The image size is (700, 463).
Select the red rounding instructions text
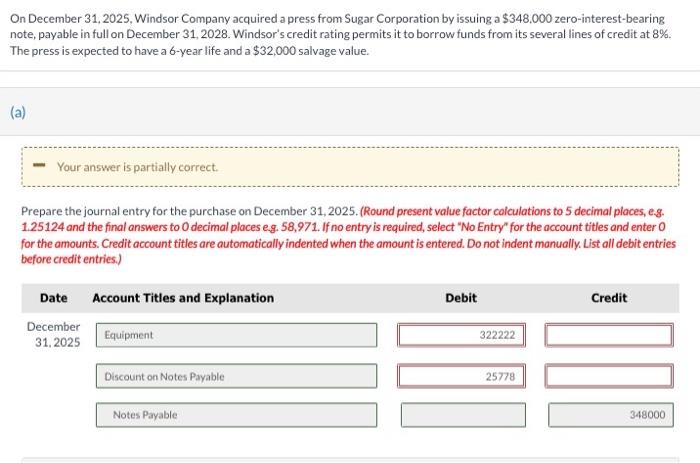(348, 235)
